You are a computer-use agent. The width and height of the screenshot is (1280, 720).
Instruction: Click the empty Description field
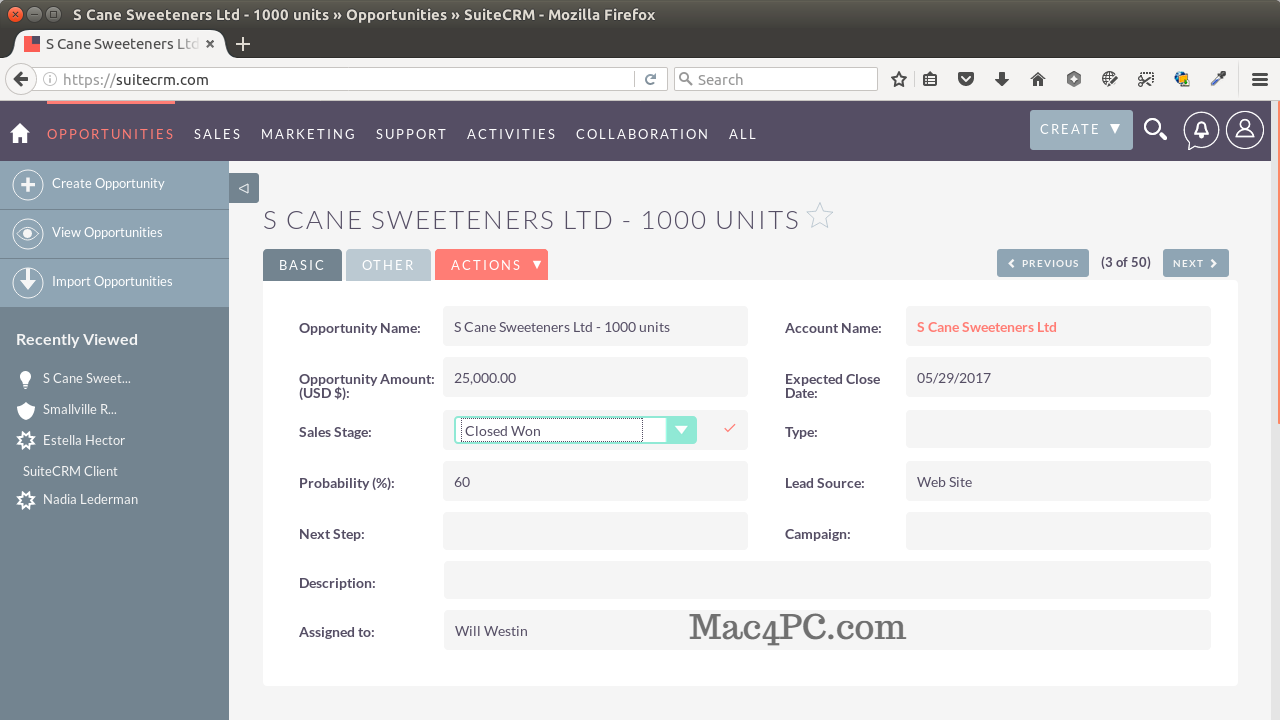[827, 580]
